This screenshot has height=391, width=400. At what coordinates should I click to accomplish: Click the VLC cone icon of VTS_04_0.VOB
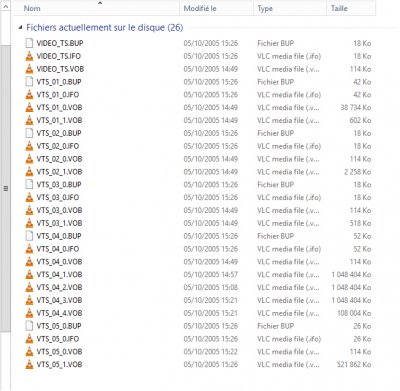(x=29, y=262)
